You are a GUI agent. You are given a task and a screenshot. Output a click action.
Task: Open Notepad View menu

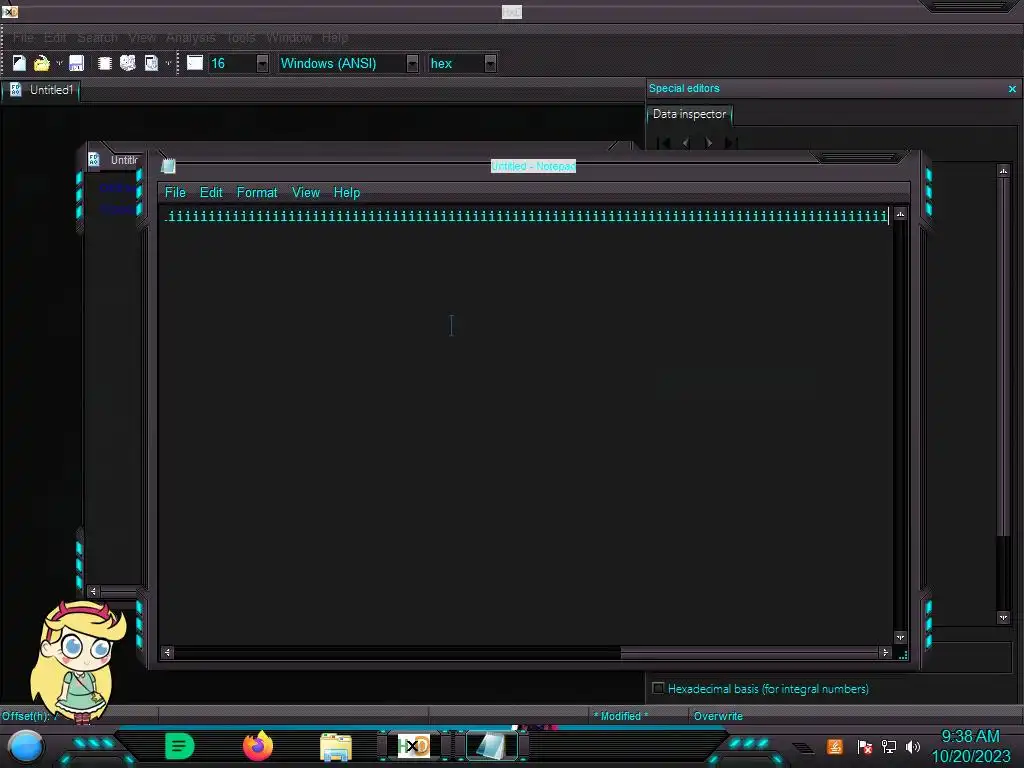pyautogui.click(x=306, y=193)
